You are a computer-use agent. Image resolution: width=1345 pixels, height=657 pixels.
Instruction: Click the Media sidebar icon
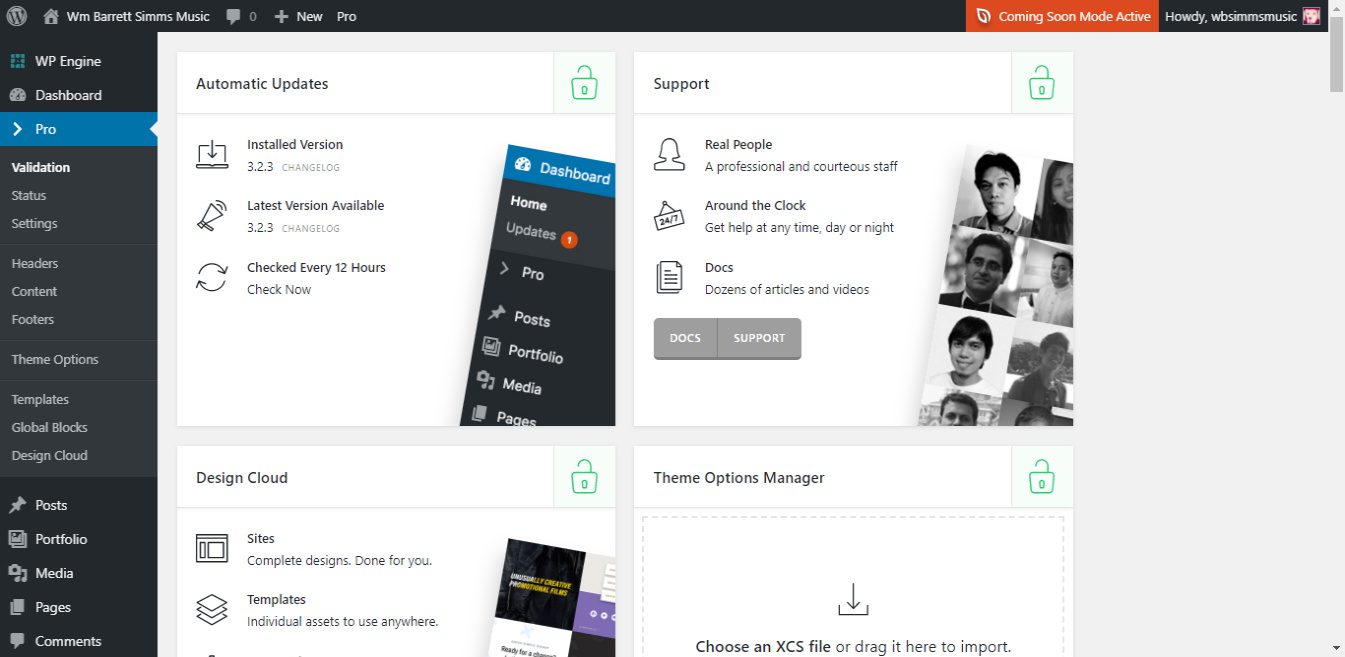[x=18, y=573]
